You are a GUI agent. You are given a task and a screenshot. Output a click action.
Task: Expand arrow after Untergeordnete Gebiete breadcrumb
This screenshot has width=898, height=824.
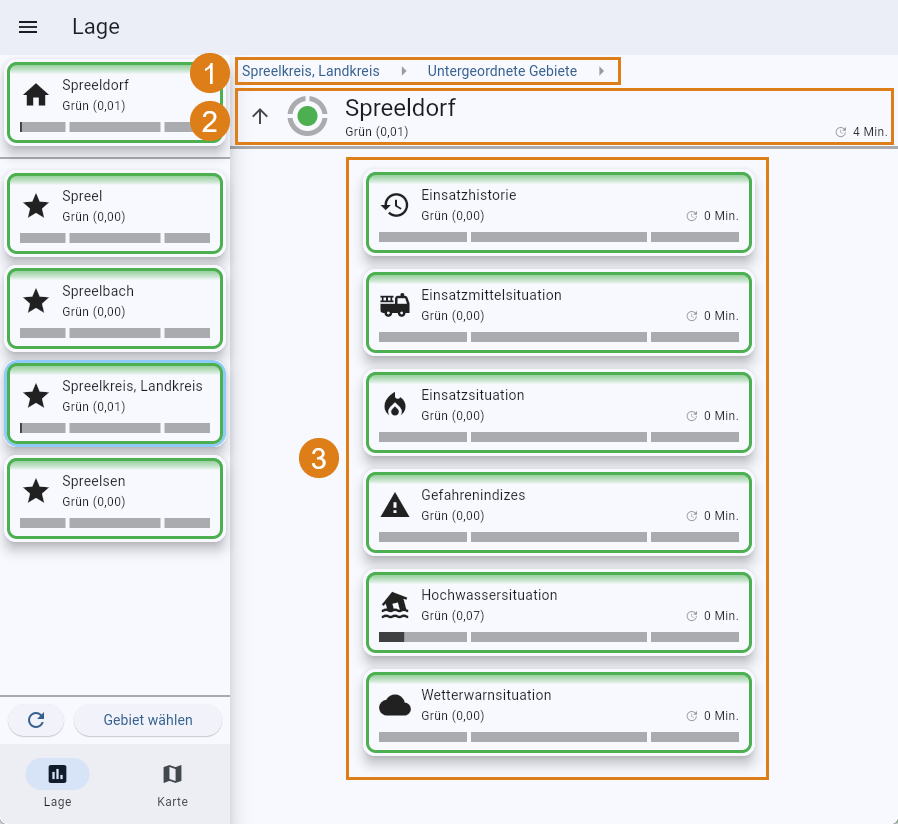[601, 71]
